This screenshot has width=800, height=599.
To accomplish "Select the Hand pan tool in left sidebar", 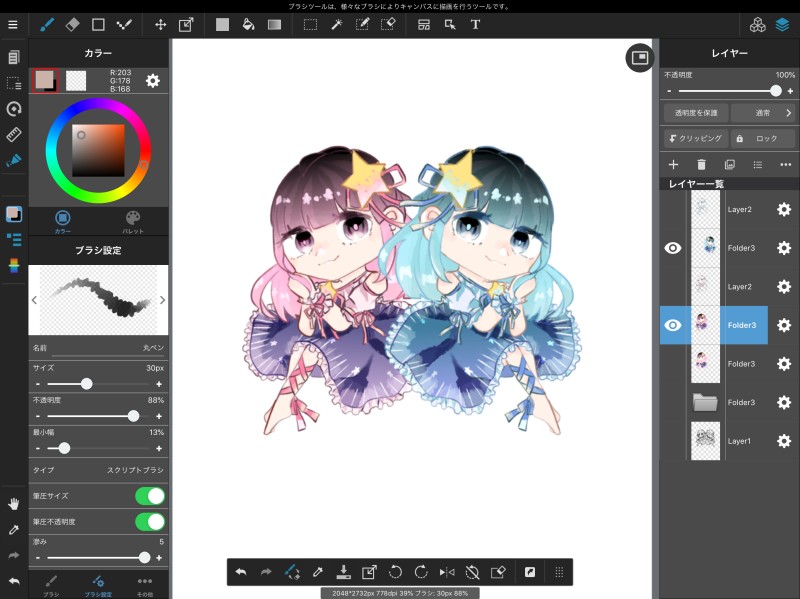I will (x=14, y=504).
